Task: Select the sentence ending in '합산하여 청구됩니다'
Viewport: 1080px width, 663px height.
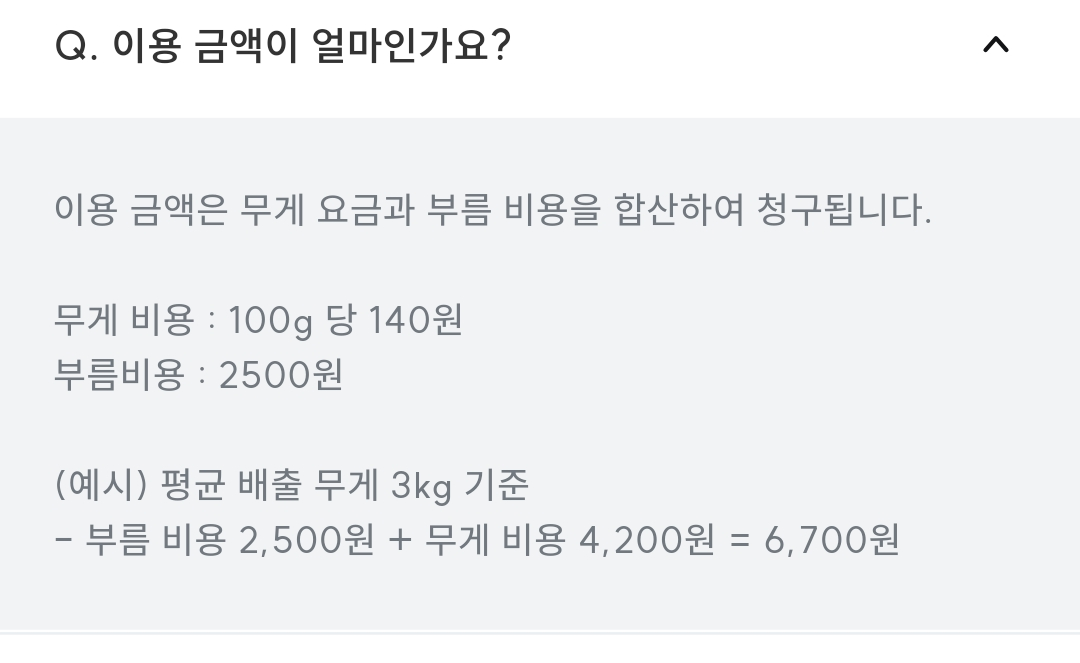Action: [x=492, y=211]
